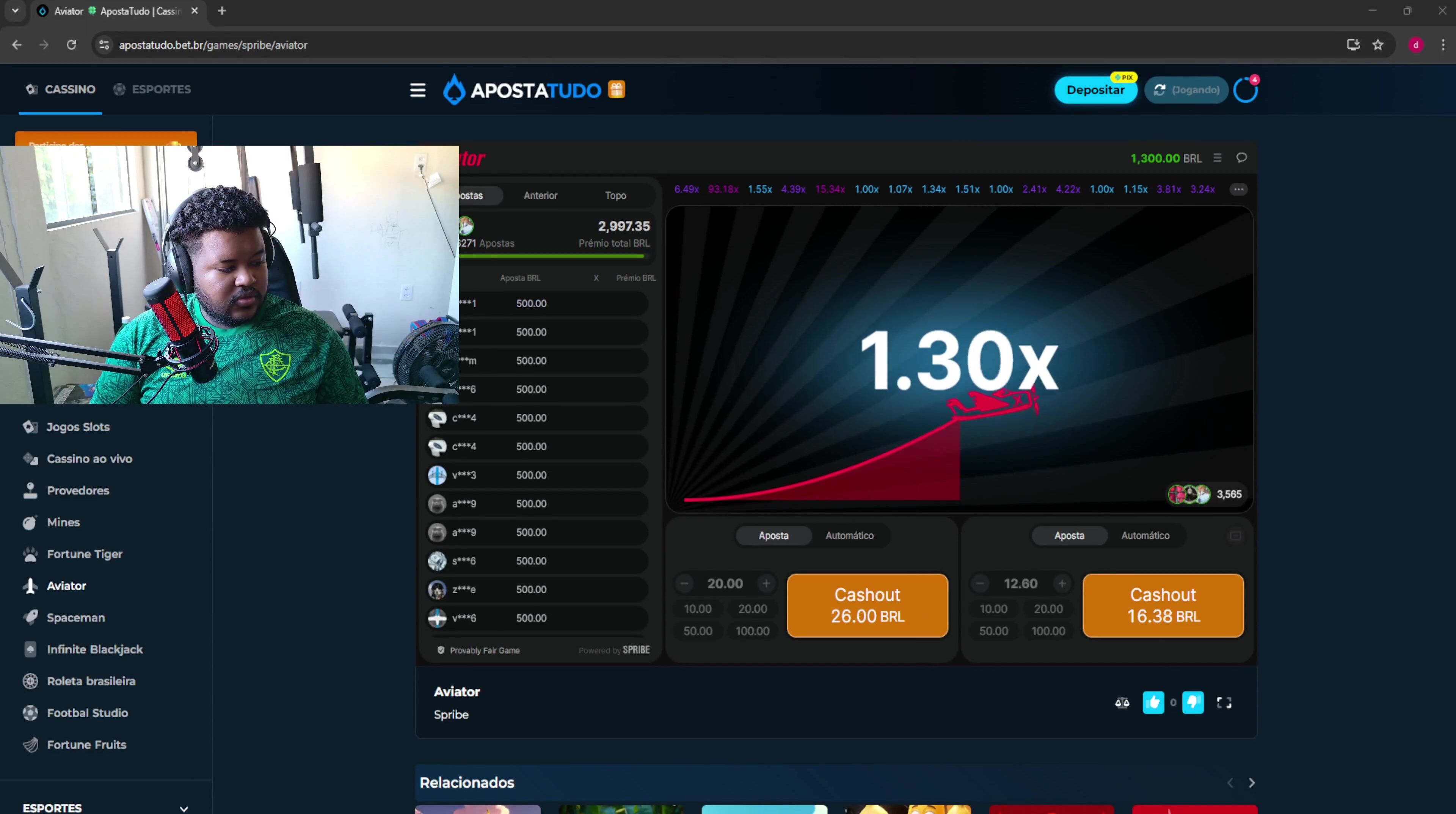Remove second bet panel with corner icon
1456x814 pixels.
pos(1236,535)
